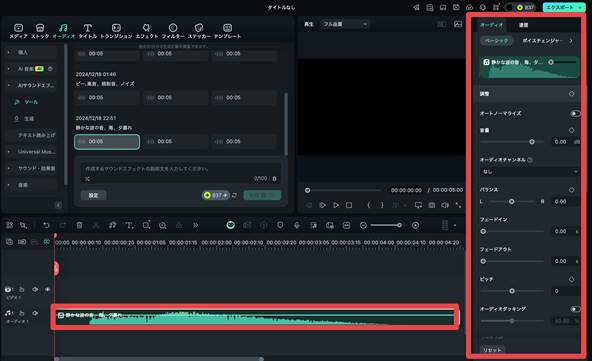Click the ピッチ keyframe diamond icon
592x361 pixels.
[571, 279]
